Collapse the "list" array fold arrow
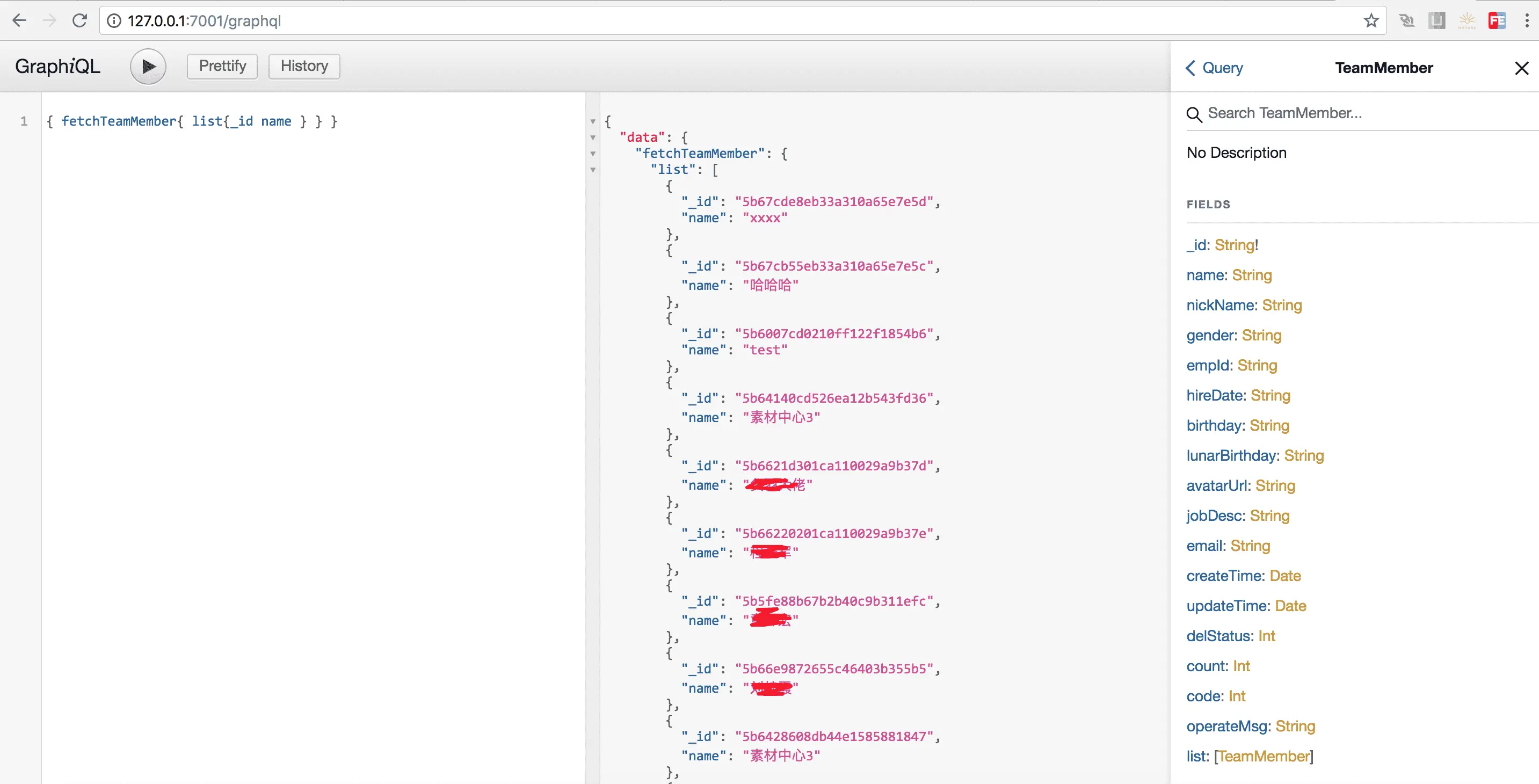Image resolution: width=1539 pixels, height=784 pixels. [593, 170]
